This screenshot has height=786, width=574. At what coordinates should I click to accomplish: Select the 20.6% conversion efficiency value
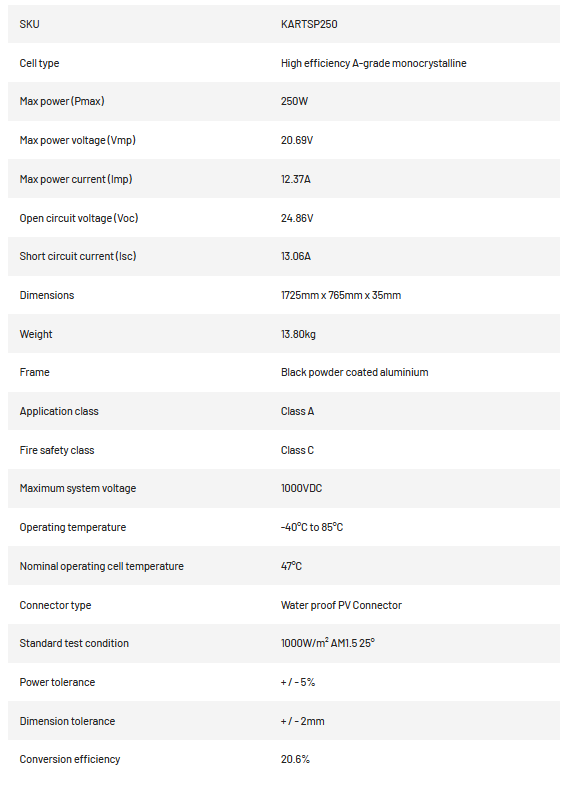click(x=295, y=760)
